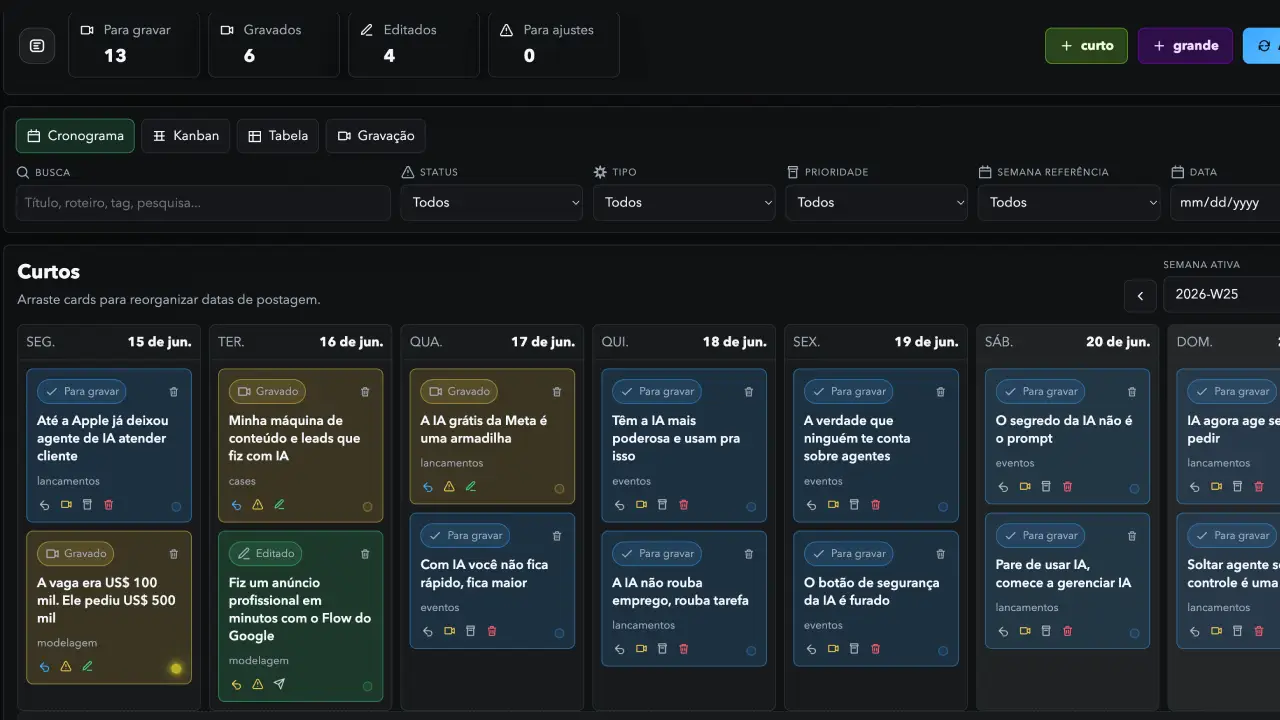Screen dimensions: 1280x720
Task: Toggle status dot on 'Fiz um anúncio profissional' card
Action: (367, 687)
